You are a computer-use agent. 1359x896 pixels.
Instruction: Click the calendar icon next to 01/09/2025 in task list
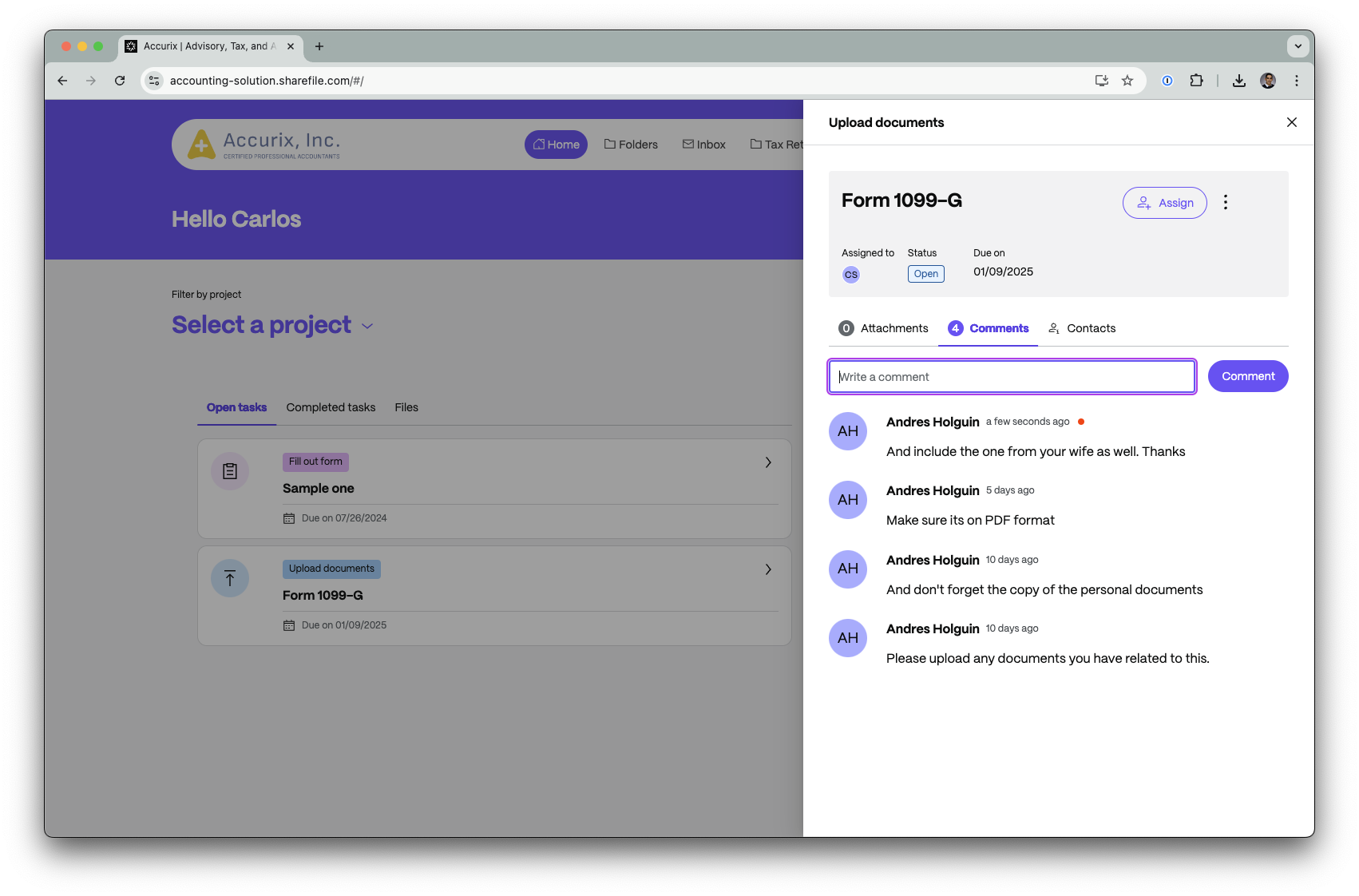coord(289,625)
